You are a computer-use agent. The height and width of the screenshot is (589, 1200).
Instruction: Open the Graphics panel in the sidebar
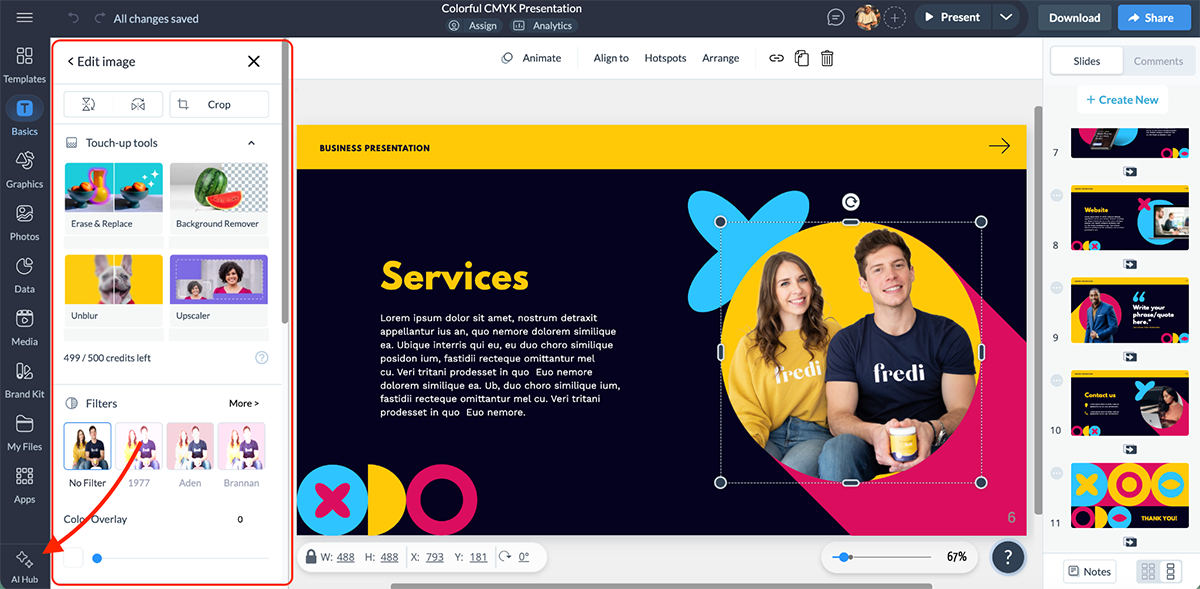24,168
